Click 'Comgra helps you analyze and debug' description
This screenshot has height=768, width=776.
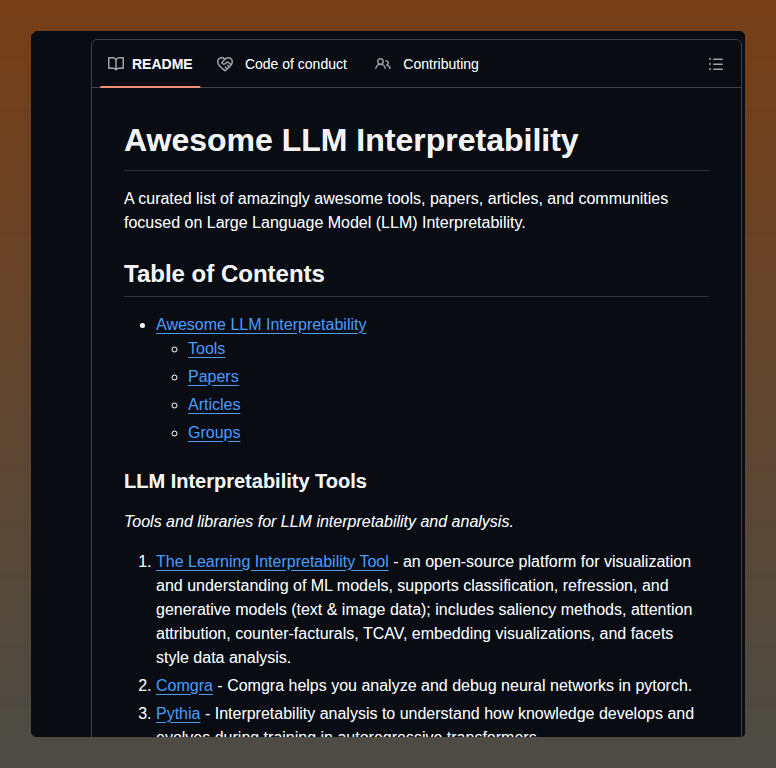459,686
